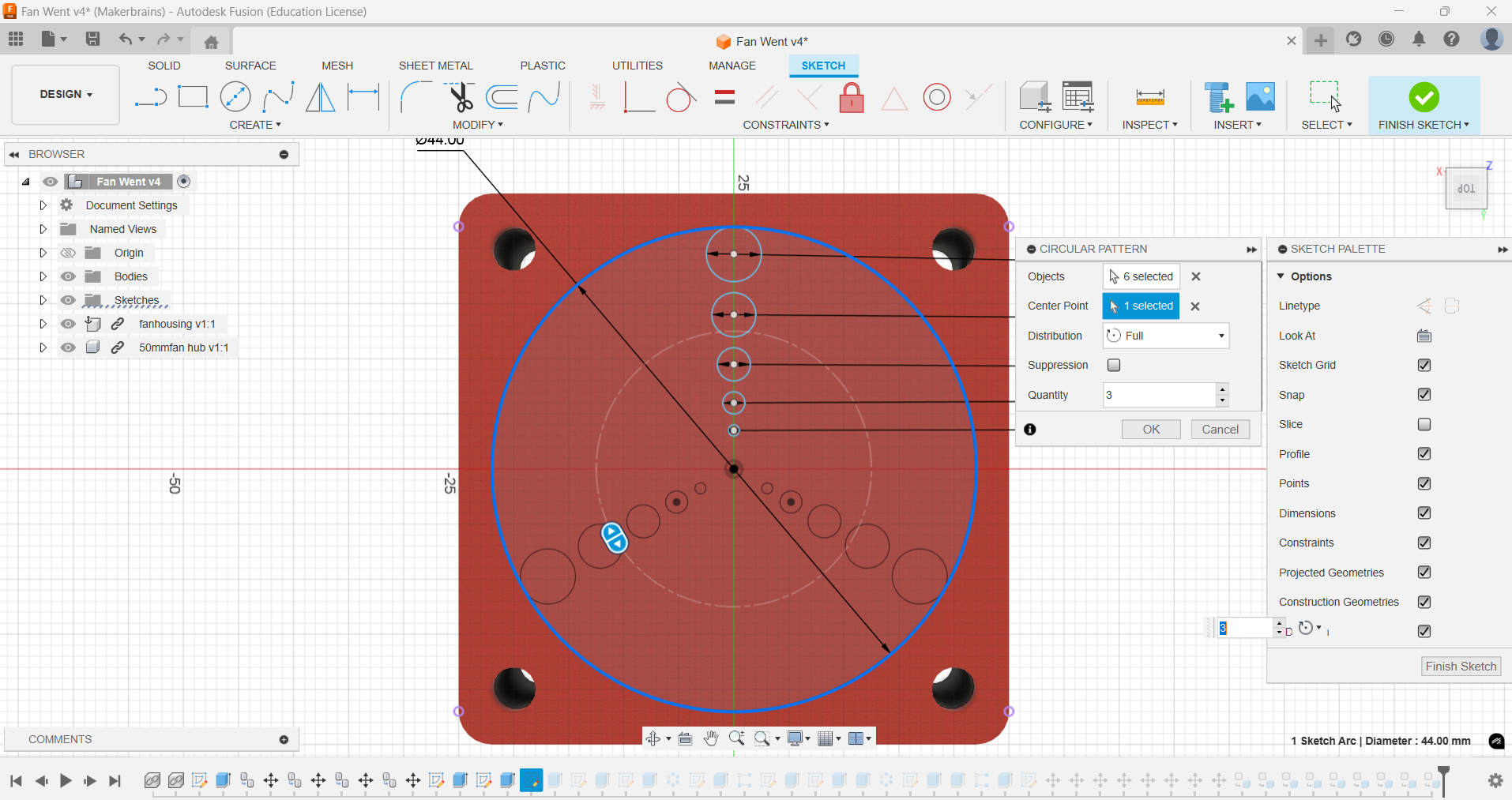Screen dimensions: 1512x800
Task: Switch to the SHEET METAL tab
Action: pos(436,66)
